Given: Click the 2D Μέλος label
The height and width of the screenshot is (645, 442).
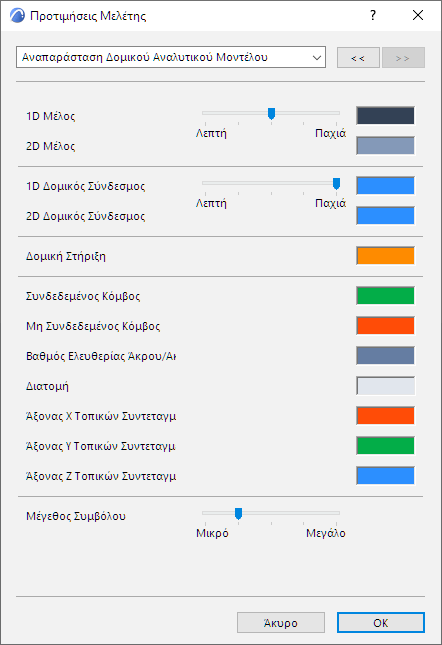Looking at the screenshot, I should [51, 146].
